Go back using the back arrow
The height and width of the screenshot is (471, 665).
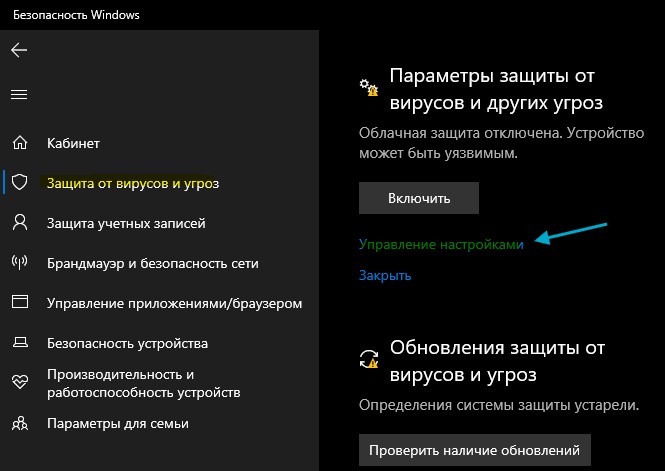[19, 50]
